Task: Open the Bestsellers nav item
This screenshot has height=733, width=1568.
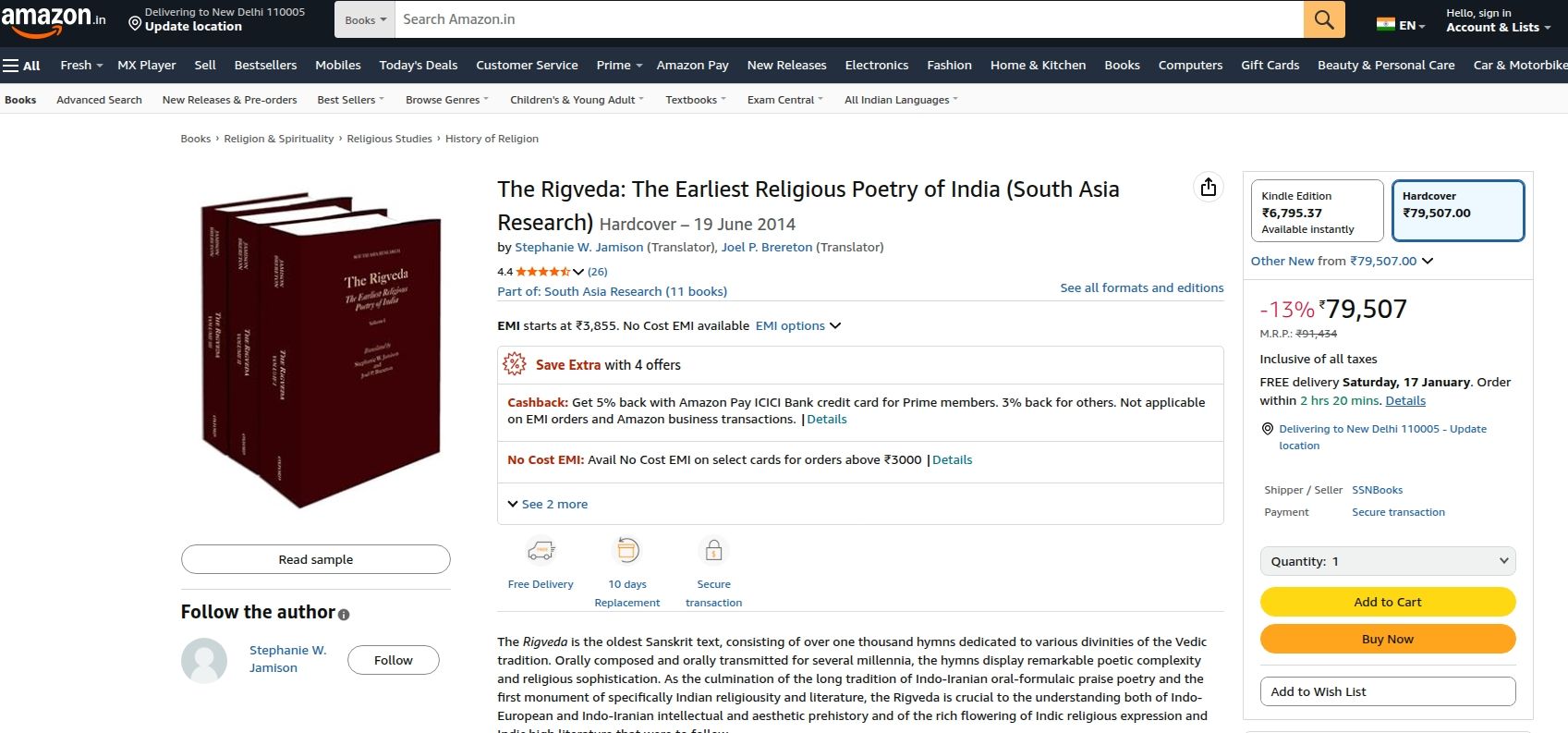Action: (x=265, y=66)
